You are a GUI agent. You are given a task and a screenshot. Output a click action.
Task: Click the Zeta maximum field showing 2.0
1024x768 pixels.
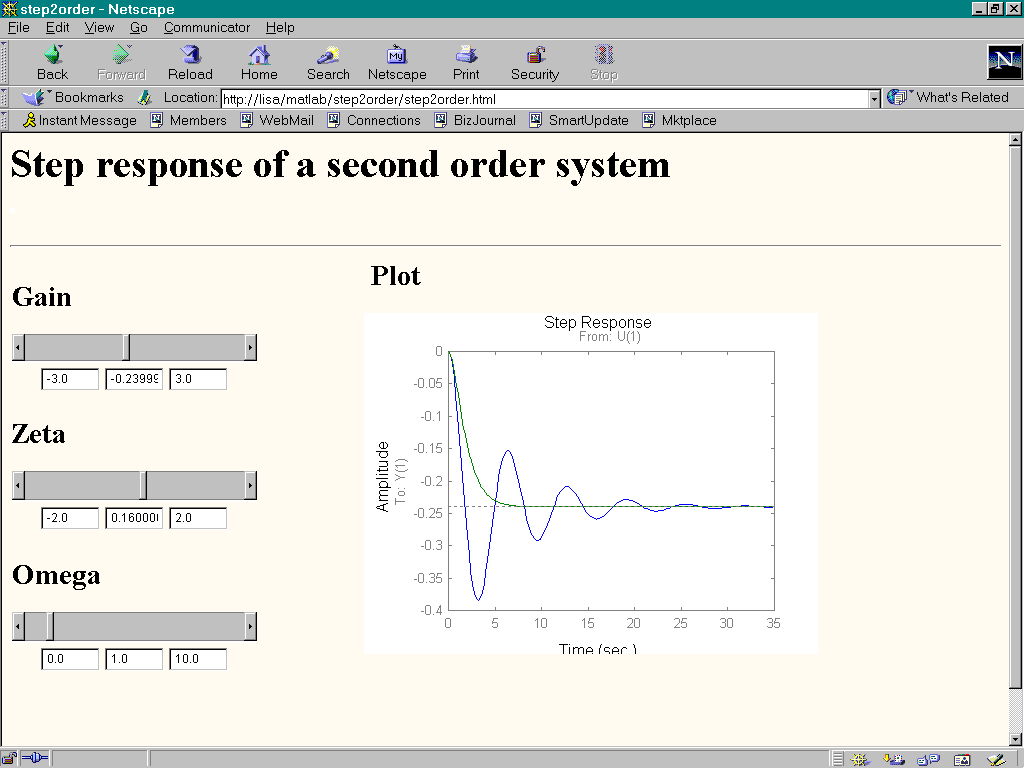point(198,518)
